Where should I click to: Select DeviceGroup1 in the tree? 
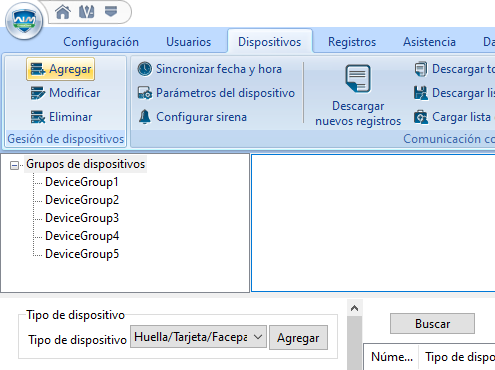(x=82, y=182)
